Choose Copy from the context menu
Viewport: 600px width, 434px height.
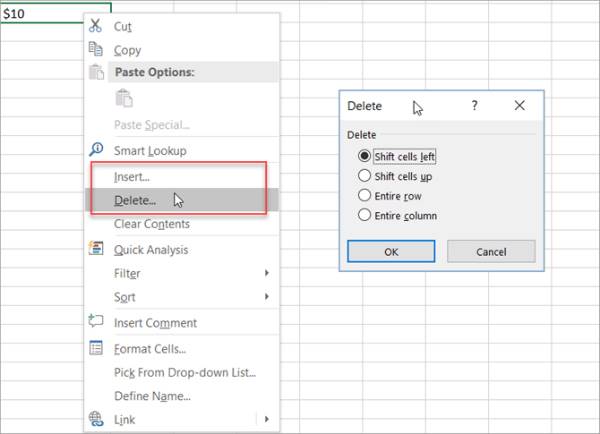pyautogui.click(x=182, y=50)
